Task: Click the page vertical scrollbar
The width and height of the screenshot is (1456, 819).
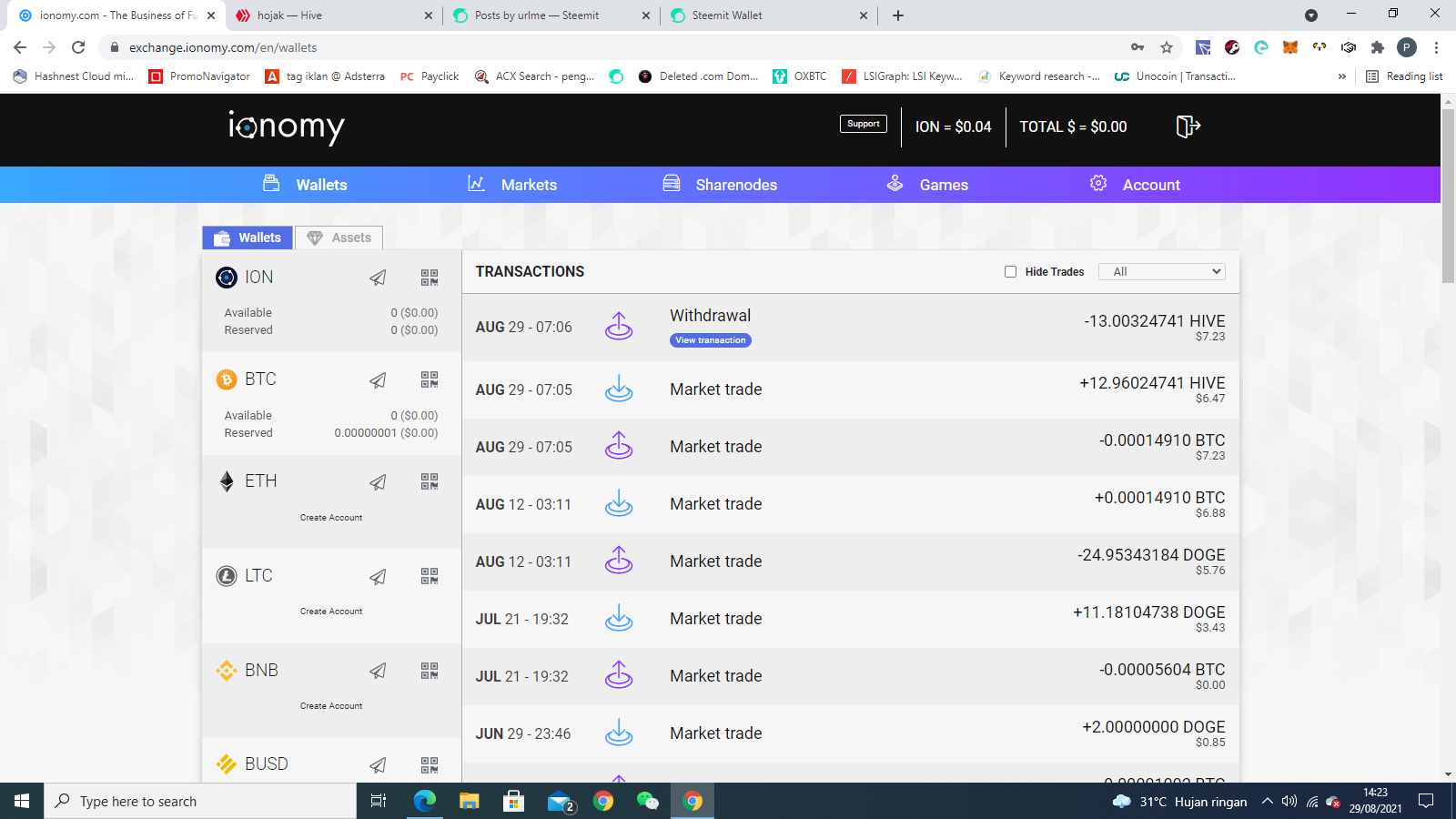Action: coord(1448,196)
